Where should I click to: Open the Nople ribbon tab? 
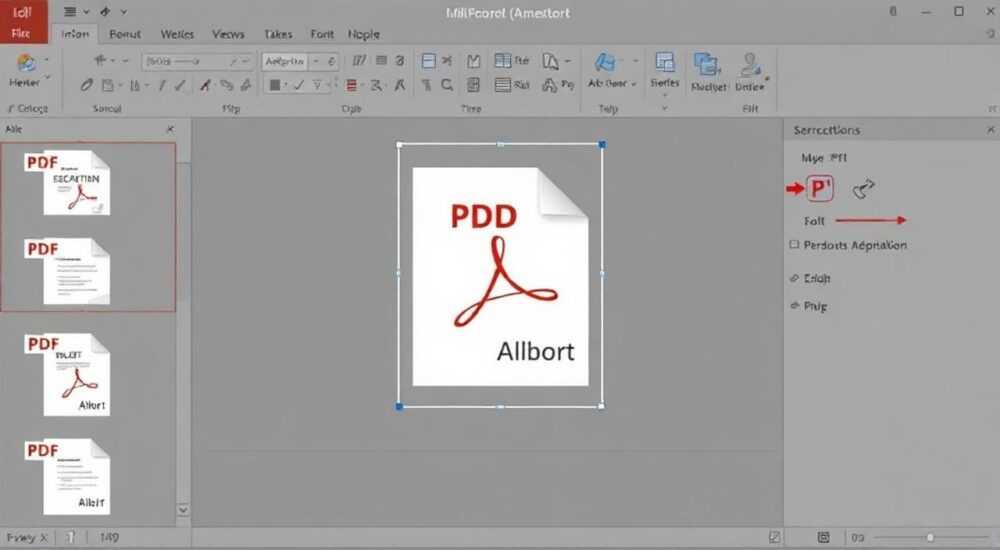tap(364, 34)
